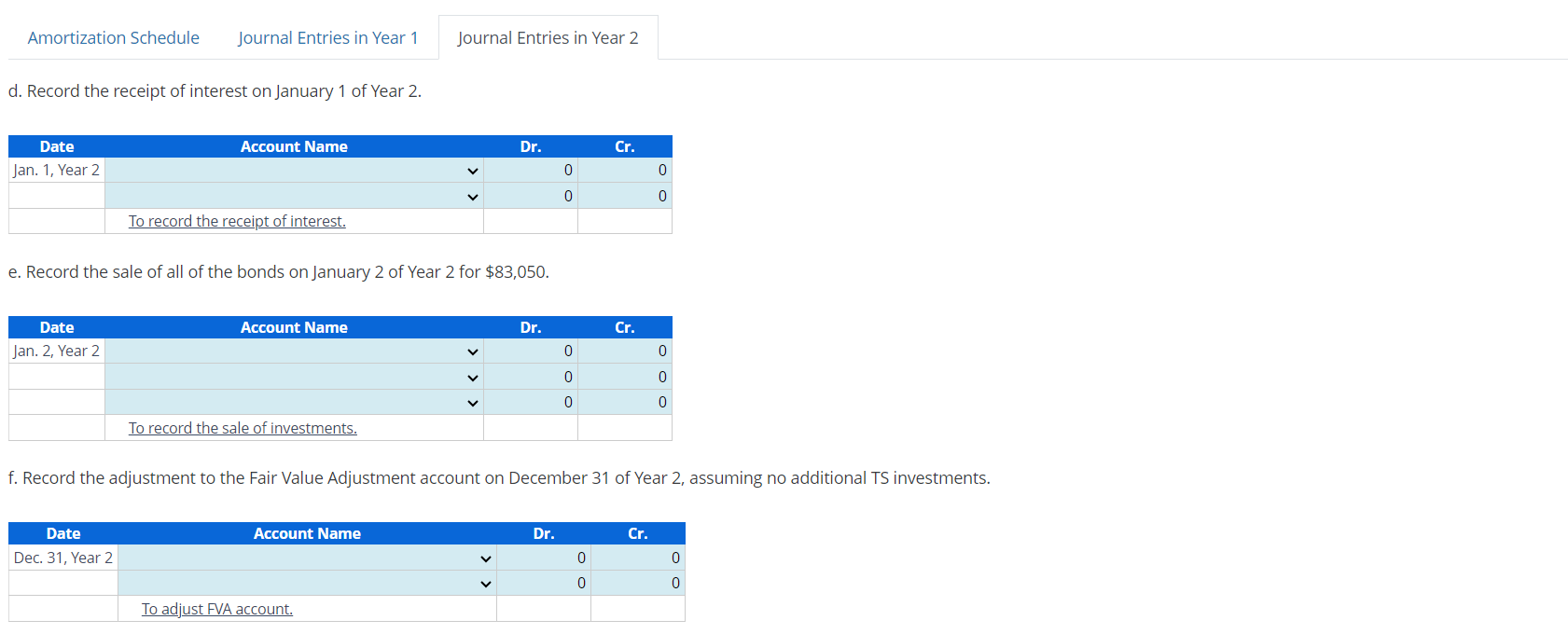Viewport: 1568px width, 634px height.
Task: Open the second account selector in entry e
Action: (473, 377)
